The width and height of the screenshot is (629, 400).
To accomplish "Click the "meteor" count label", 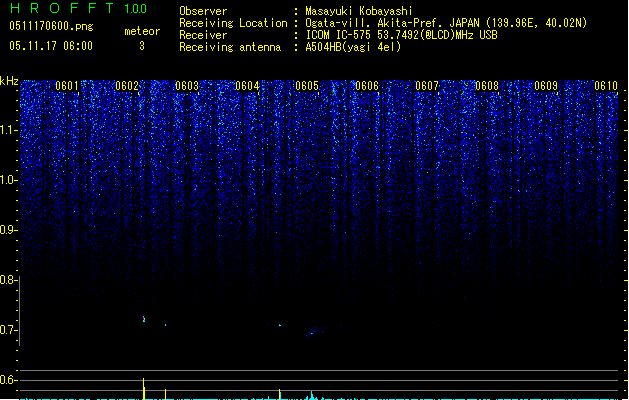I will (142, 31).
